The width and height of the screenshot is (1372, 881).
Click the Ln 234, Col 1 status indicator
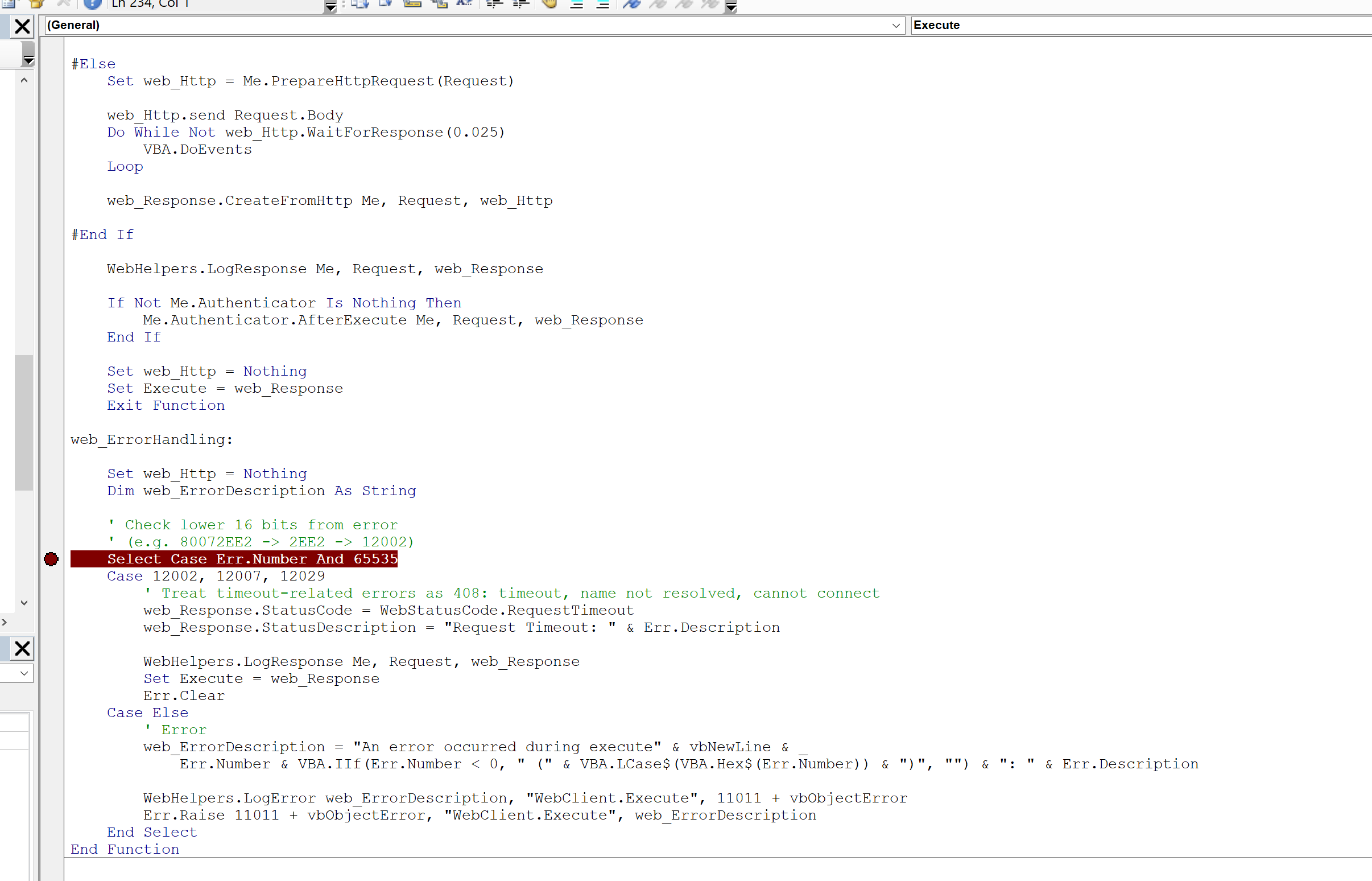coord(150,4)
